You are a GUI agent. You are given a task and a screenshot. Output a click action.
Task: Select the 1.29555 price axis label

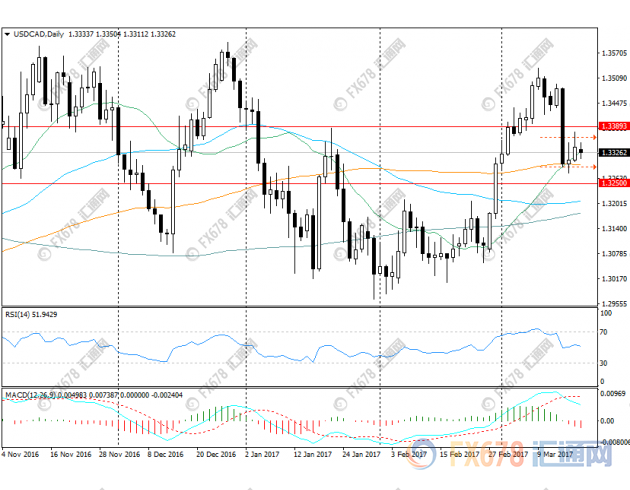[614, 304]
